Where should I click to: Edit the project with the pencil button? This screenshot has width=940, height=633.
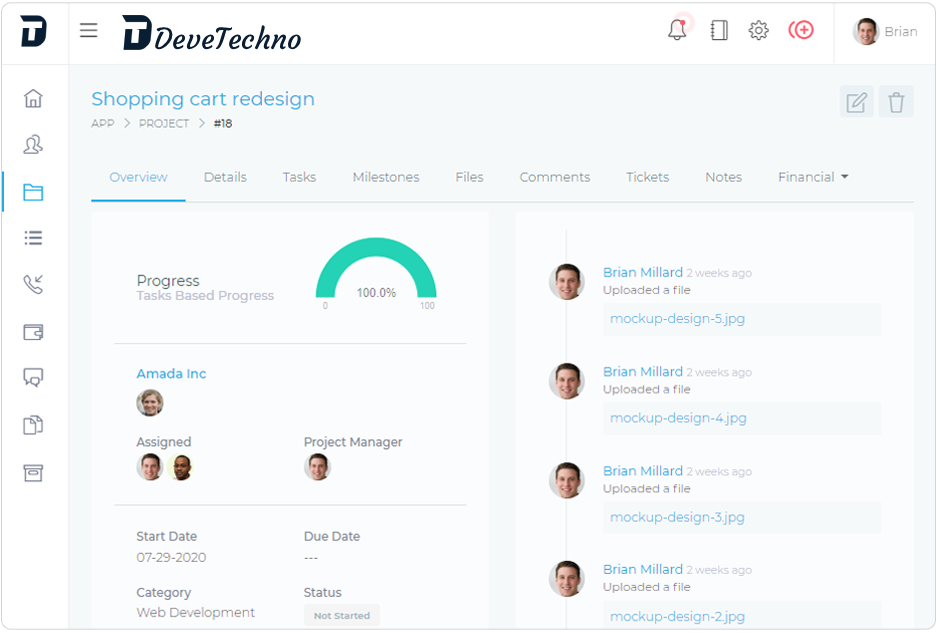pos(856,102)
